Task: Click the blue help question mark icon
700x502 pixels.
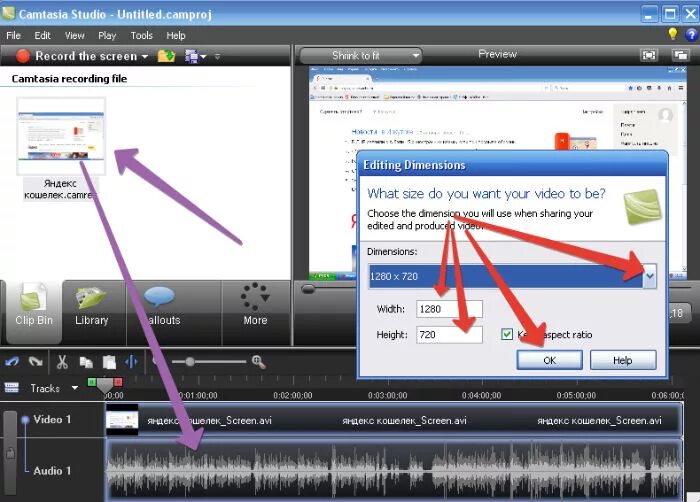Action: click(x=692, y=34)
